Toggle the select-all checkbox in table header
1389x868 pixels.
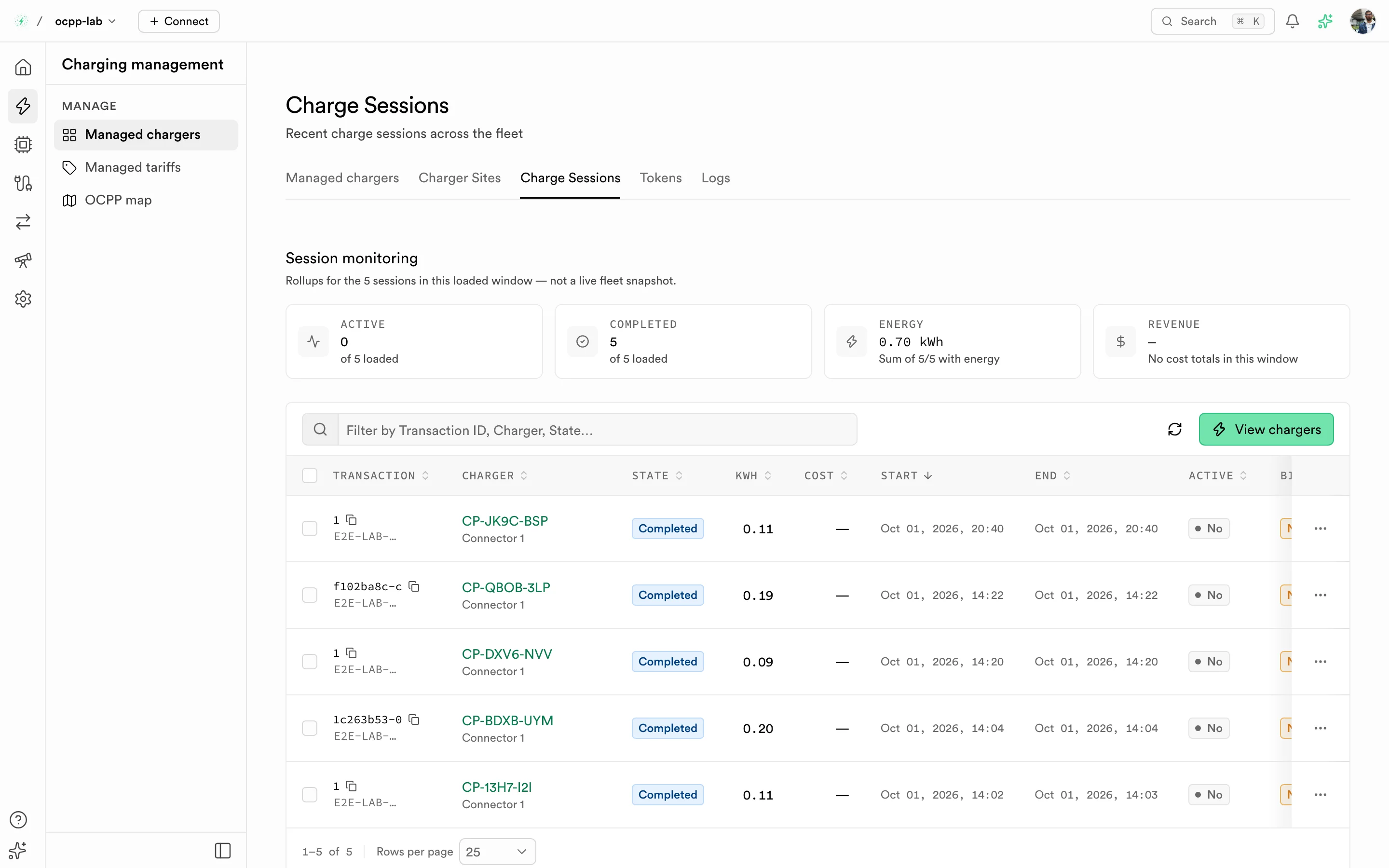[x=309, y=475]
